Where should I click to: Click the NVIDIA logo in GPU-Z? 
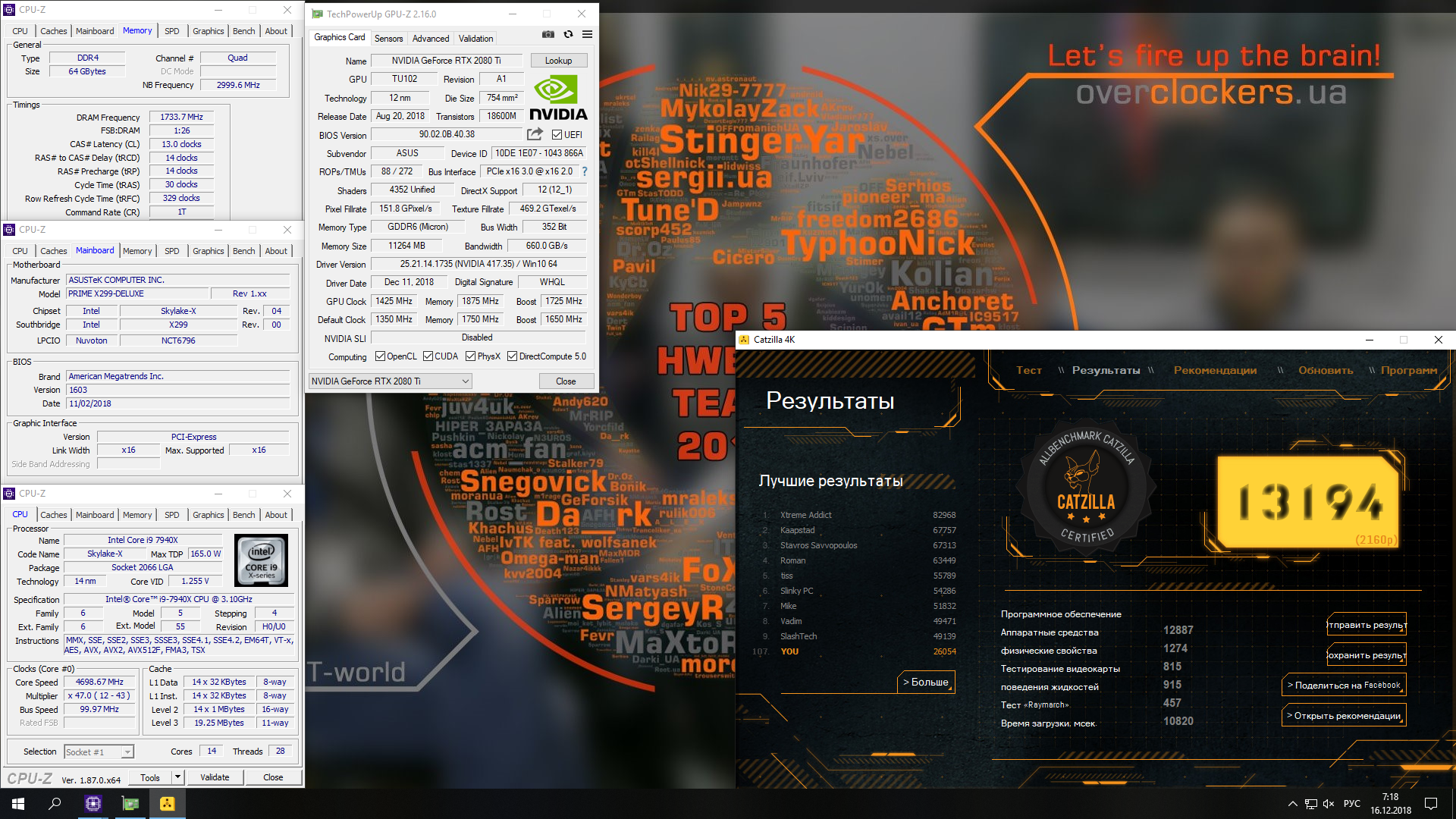pos(558,98)
